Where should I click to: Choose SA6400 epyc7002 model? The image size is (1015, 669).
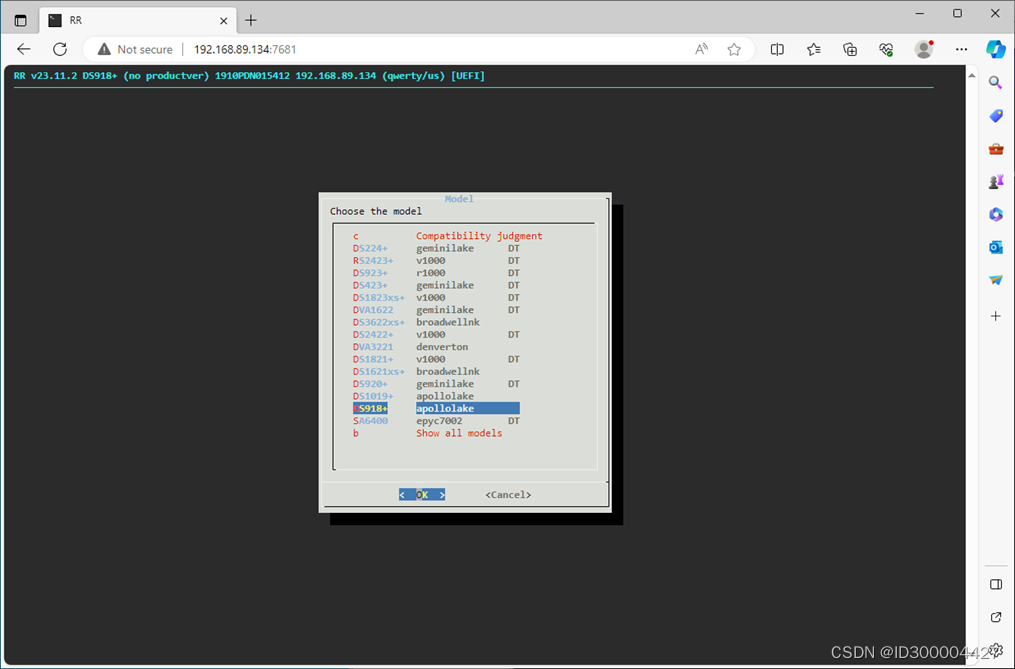(x=436, y=420)
